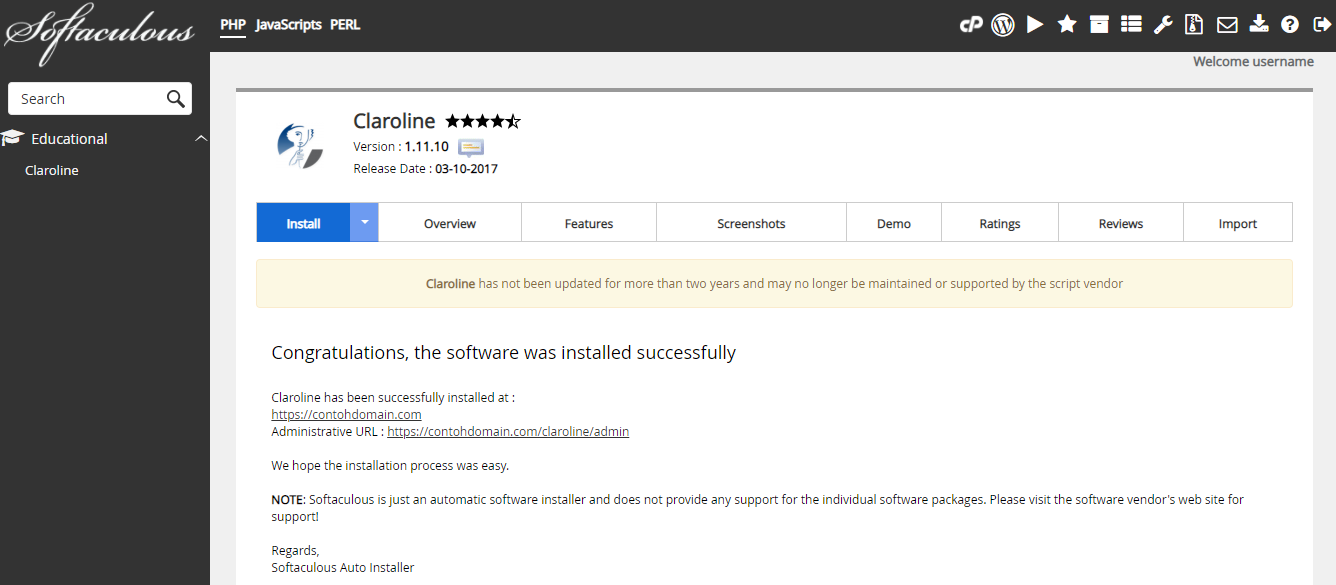Click the blue Install button
Image resolution: width=1336 pixels, height=585 pixels.
[303, 224]
